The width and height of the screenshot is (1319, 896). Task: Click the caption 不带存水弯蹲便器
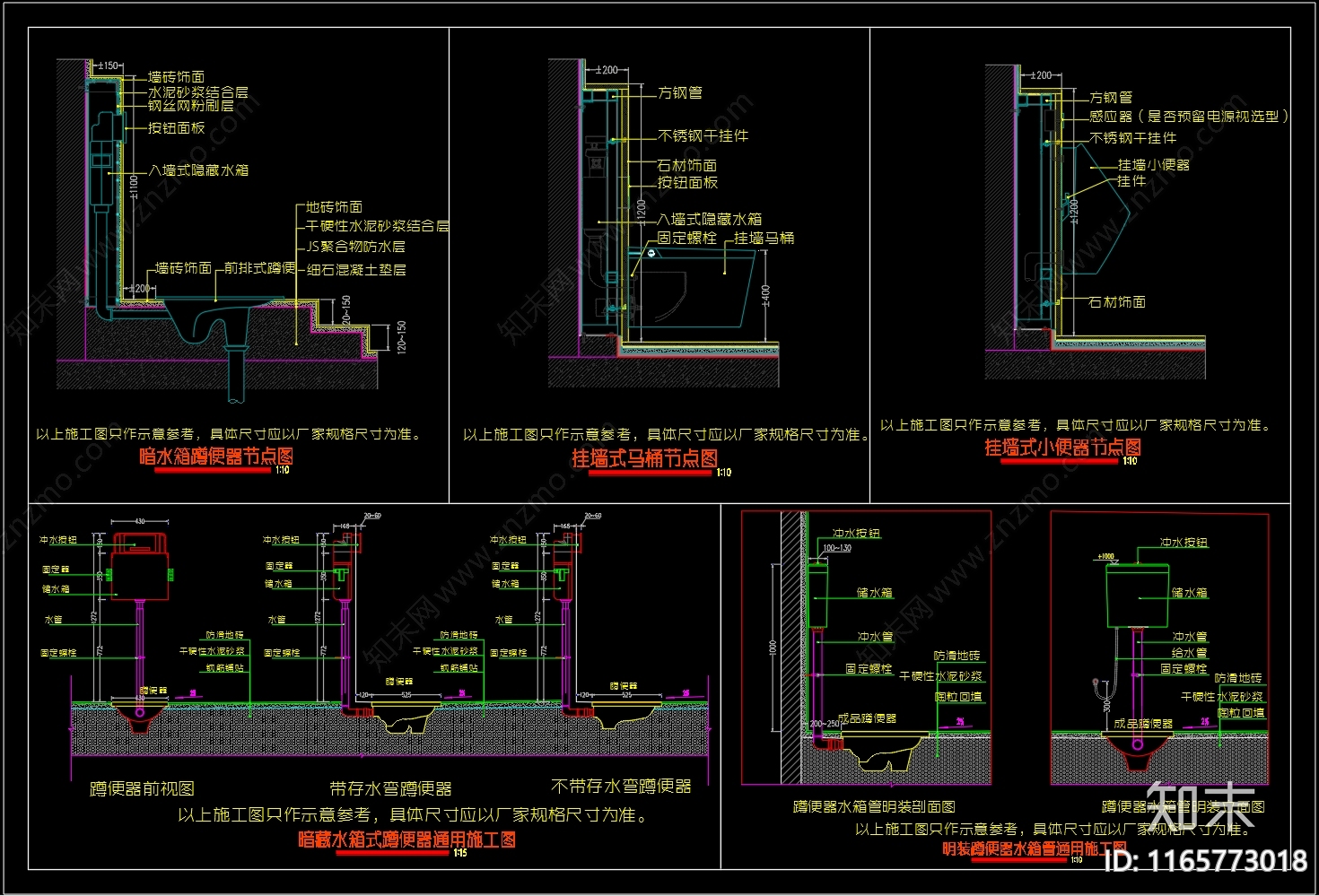pos(621,787)
